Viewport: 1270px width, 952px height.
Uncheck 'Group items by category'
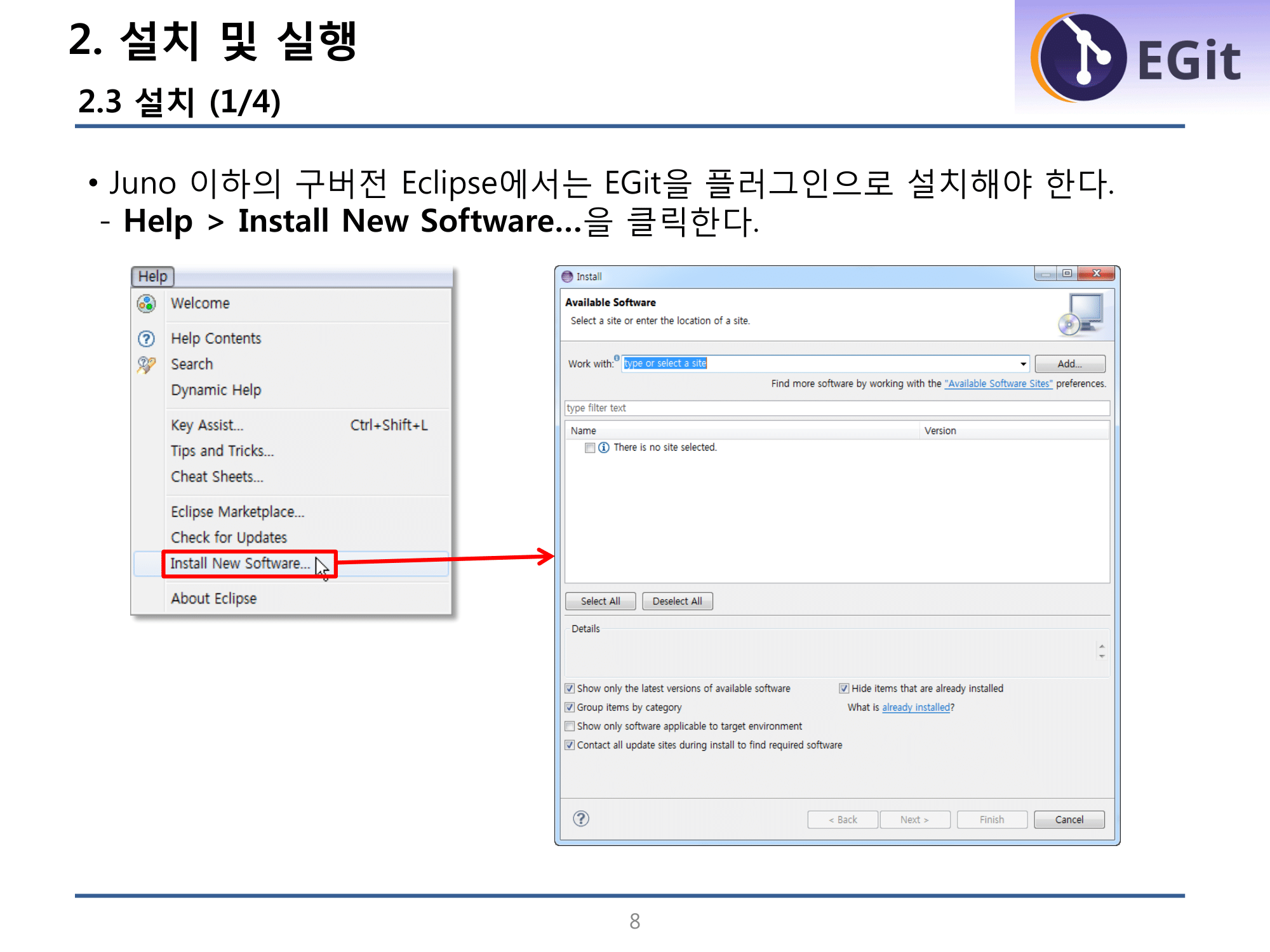click(570, 707)
